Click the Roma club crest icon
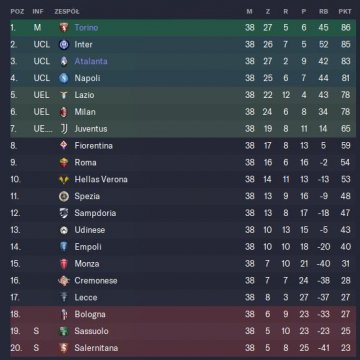 pyautogui.click(x=64, y=163)
